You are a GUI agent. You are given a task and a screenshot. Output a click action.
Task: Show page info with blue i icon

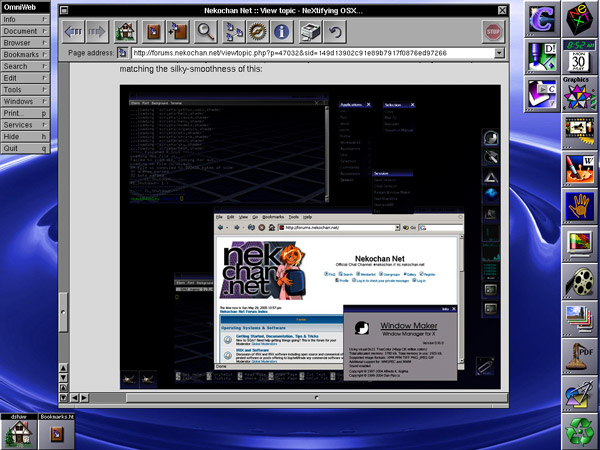[281, 31]
